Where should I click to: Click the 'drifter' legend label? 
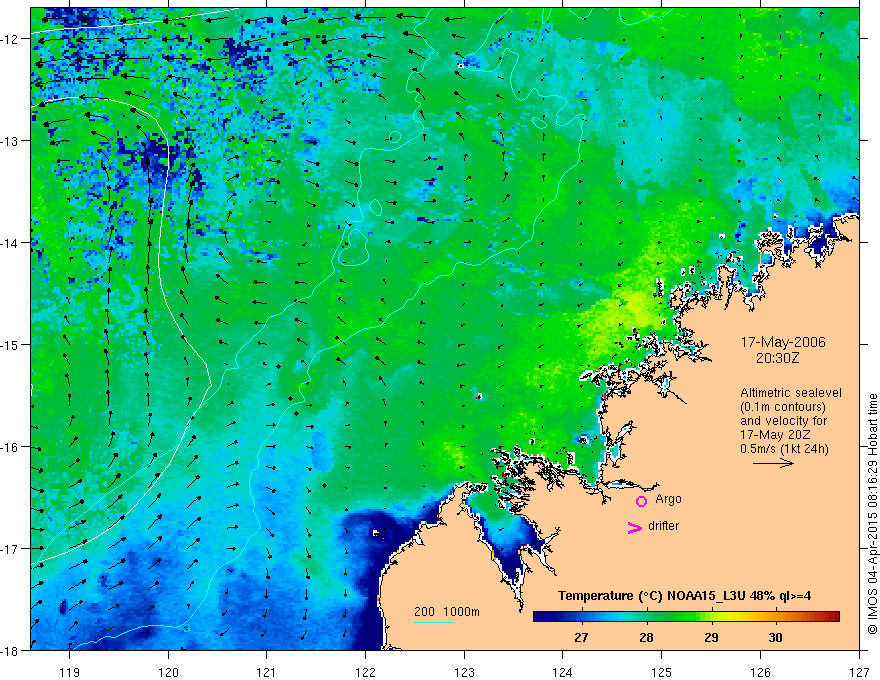pos(663,526)
